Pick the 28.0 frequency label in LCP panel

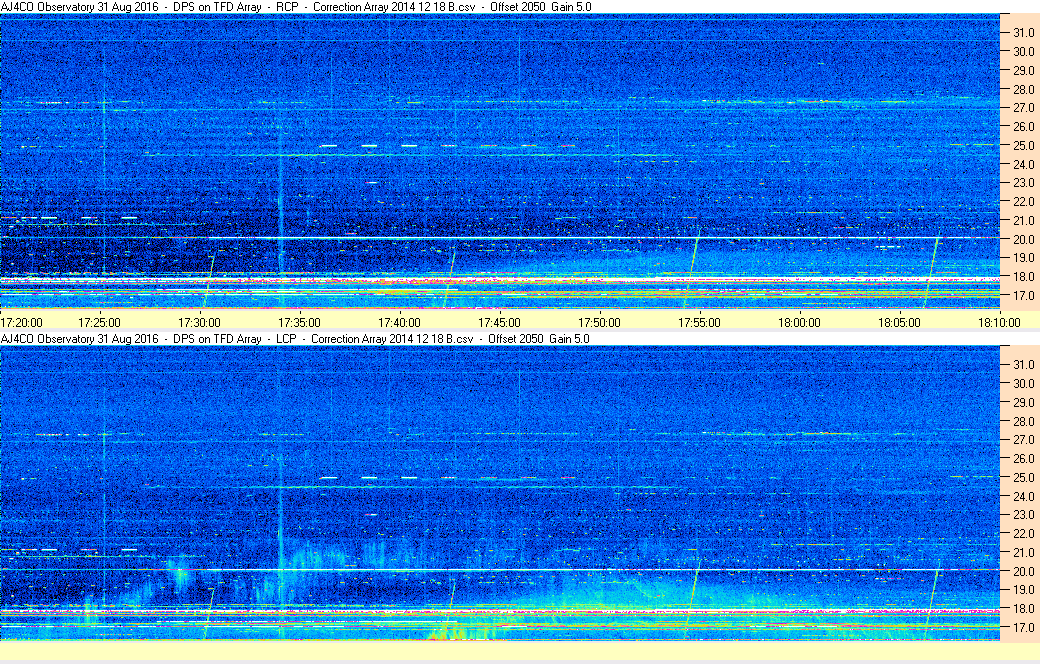click(x=1023, y=422)
